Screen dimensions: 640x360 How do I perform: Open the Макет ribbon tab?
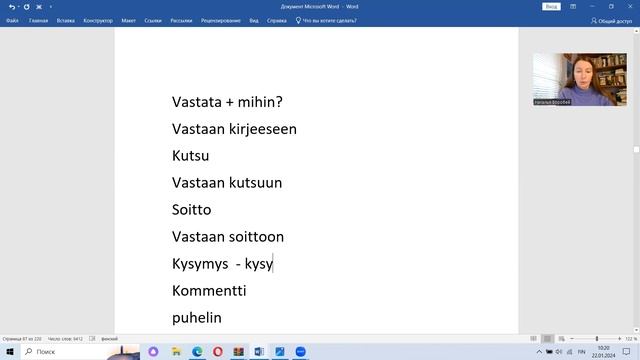pyautogui.click(x=128, y=20)
